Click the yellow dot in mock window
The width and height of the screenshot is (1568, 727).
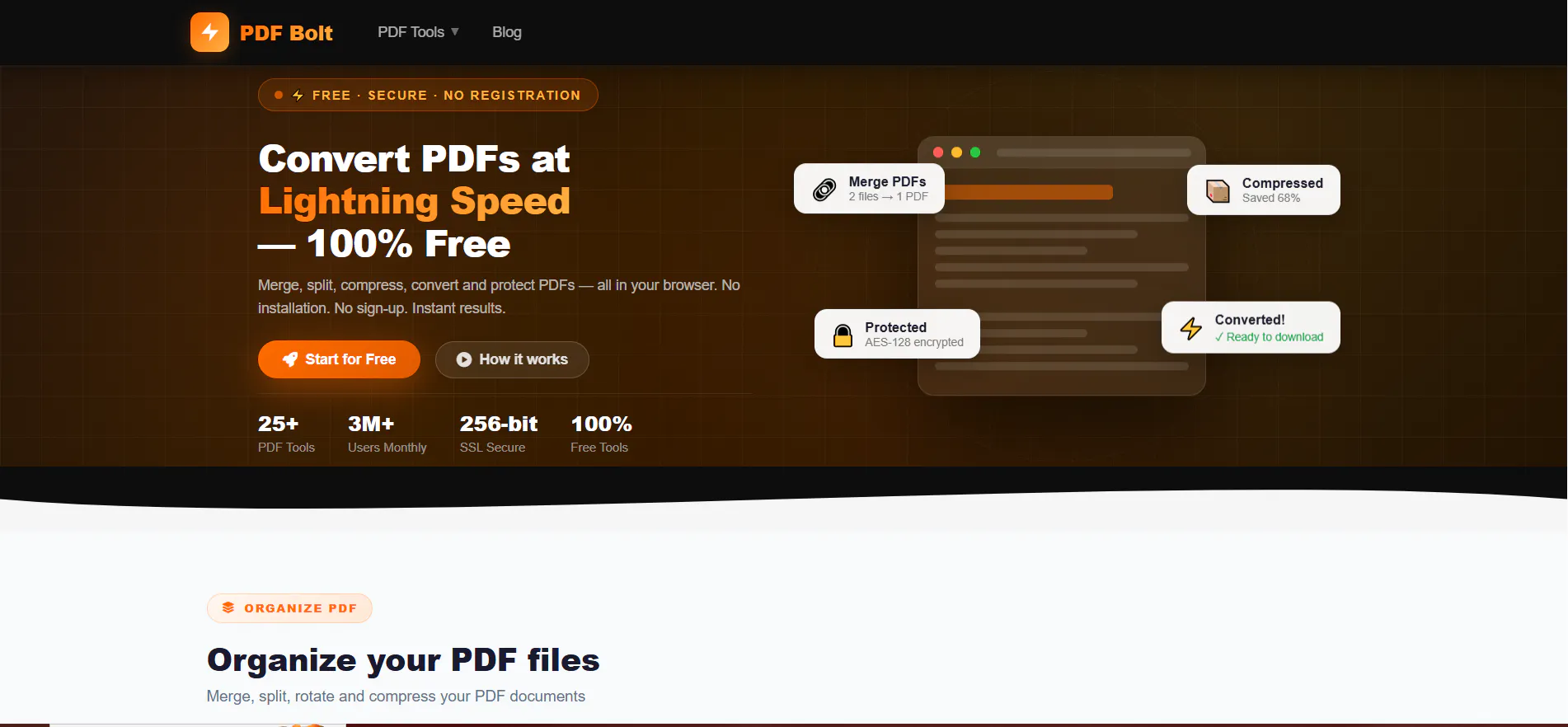coord(956,152)
